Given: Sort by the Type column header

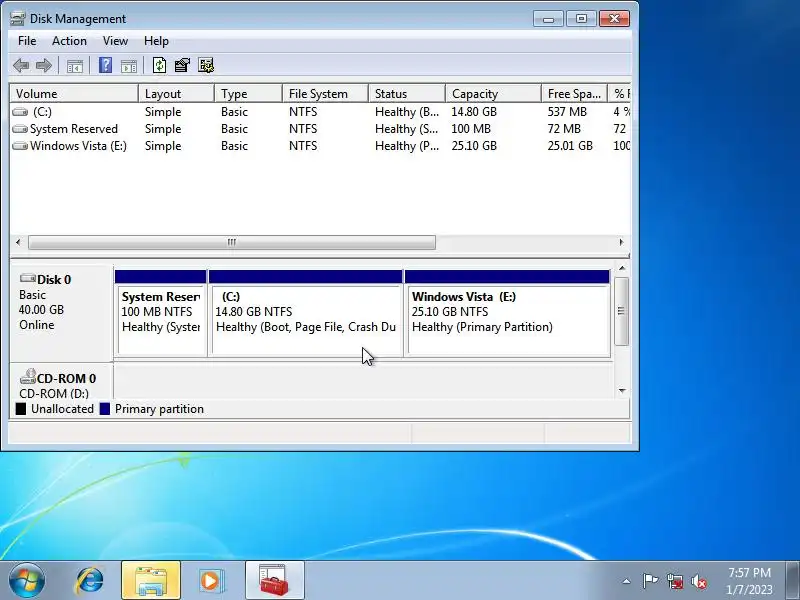Looking at the screenshot, I should click(248, 94).
